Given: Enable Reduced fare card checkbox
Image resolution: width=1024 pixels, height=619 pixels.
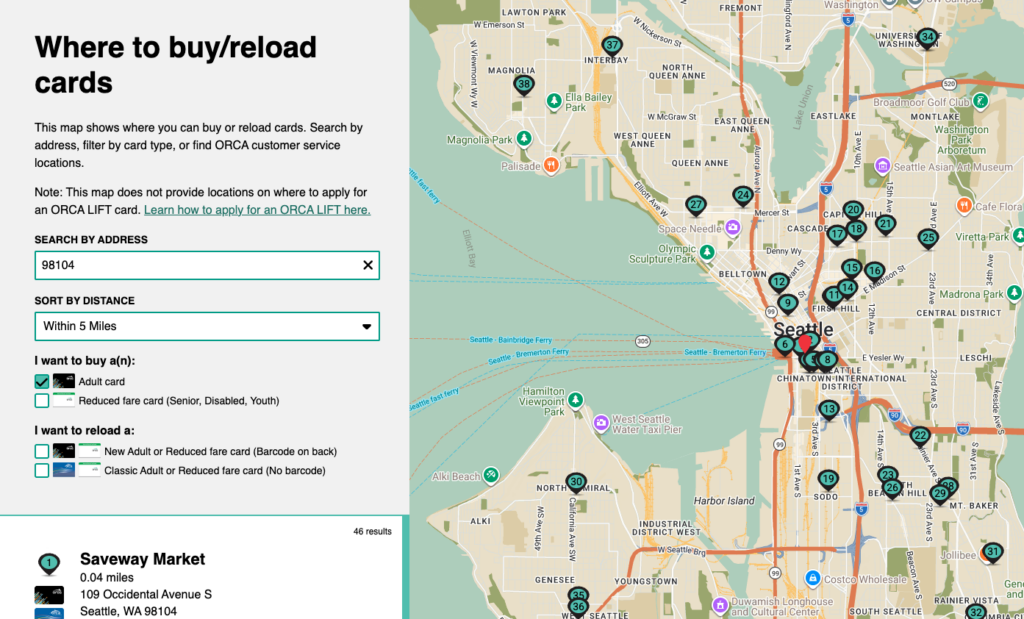Looking at the screenshot, I should point(42,401).
